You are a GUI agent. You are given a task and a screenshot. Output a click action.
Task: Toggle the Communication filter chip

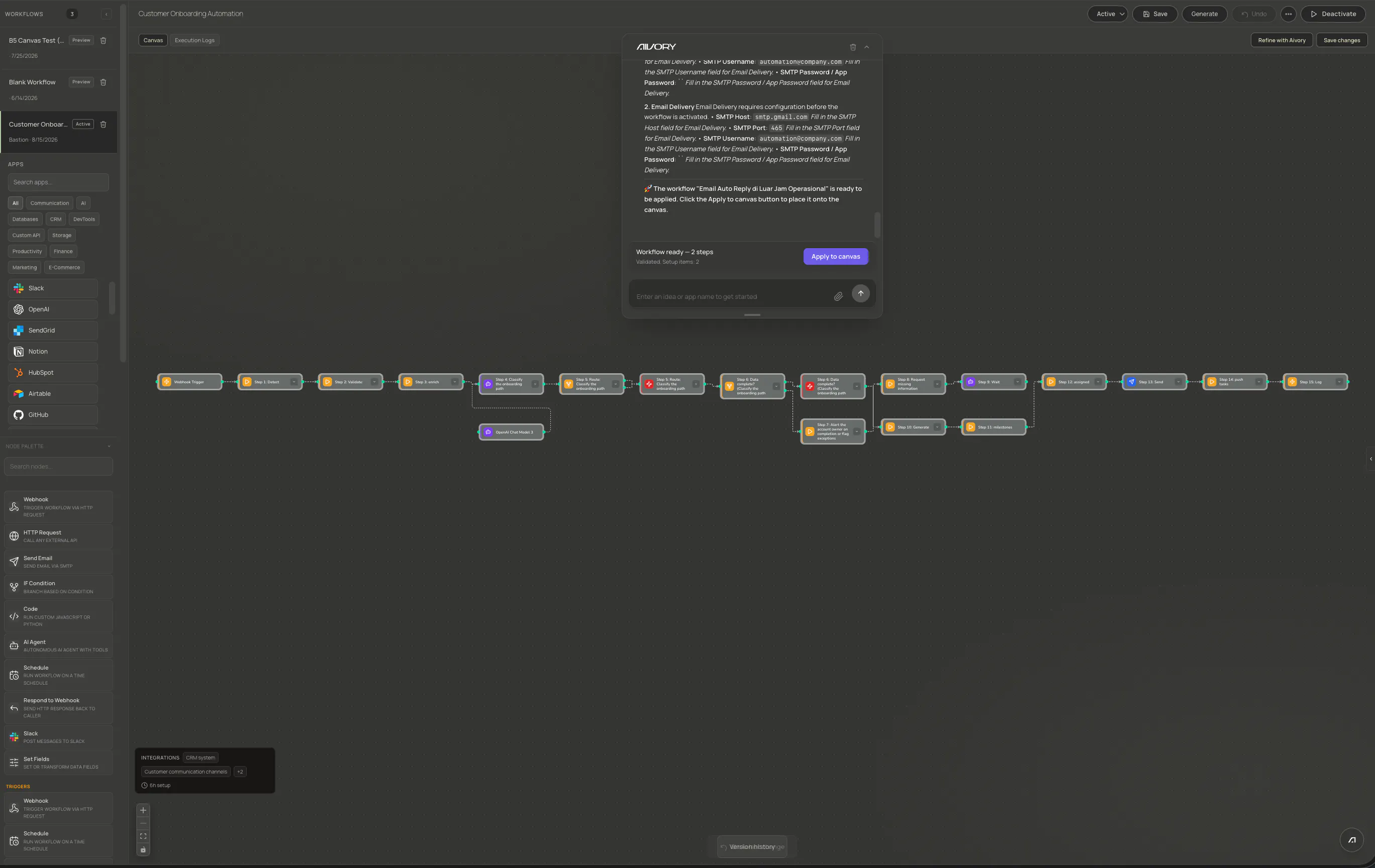(x=50, y=203)
